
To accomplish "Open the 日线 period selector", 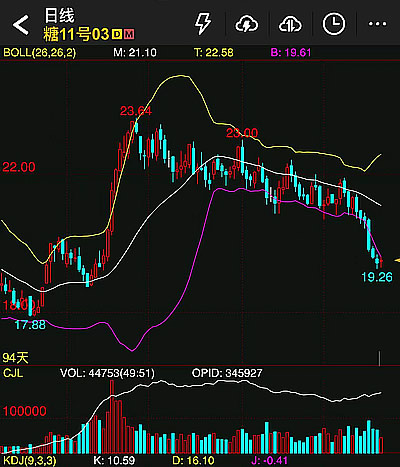I will click(59, 16).
